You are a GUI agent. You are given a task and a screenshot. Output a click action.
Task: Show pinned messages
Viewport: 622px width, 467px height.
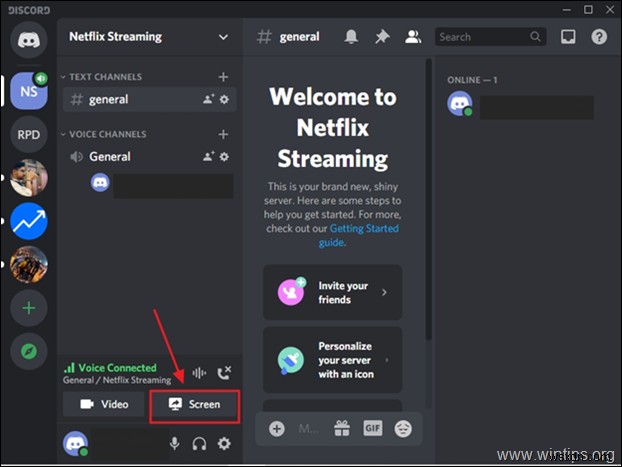(x=382, y=37)
